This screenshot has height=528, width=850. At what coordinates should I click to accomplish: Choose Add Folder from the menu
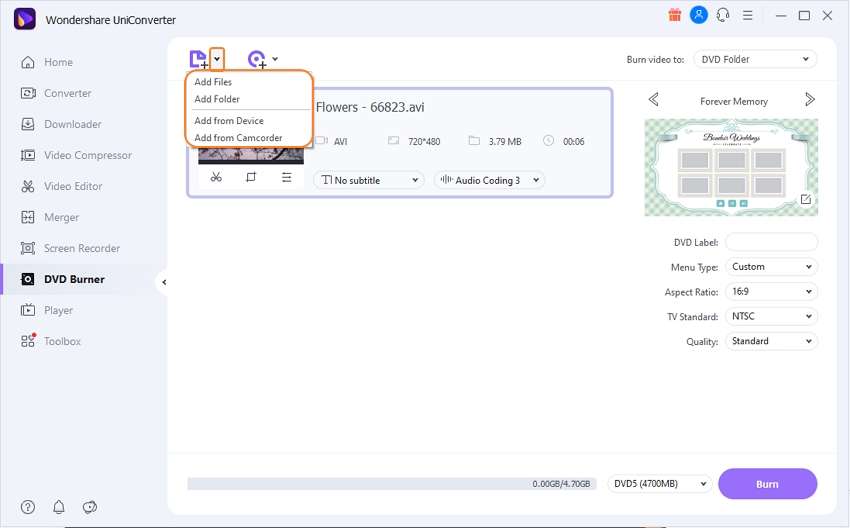pyautogui.click(x=217, y=99)
